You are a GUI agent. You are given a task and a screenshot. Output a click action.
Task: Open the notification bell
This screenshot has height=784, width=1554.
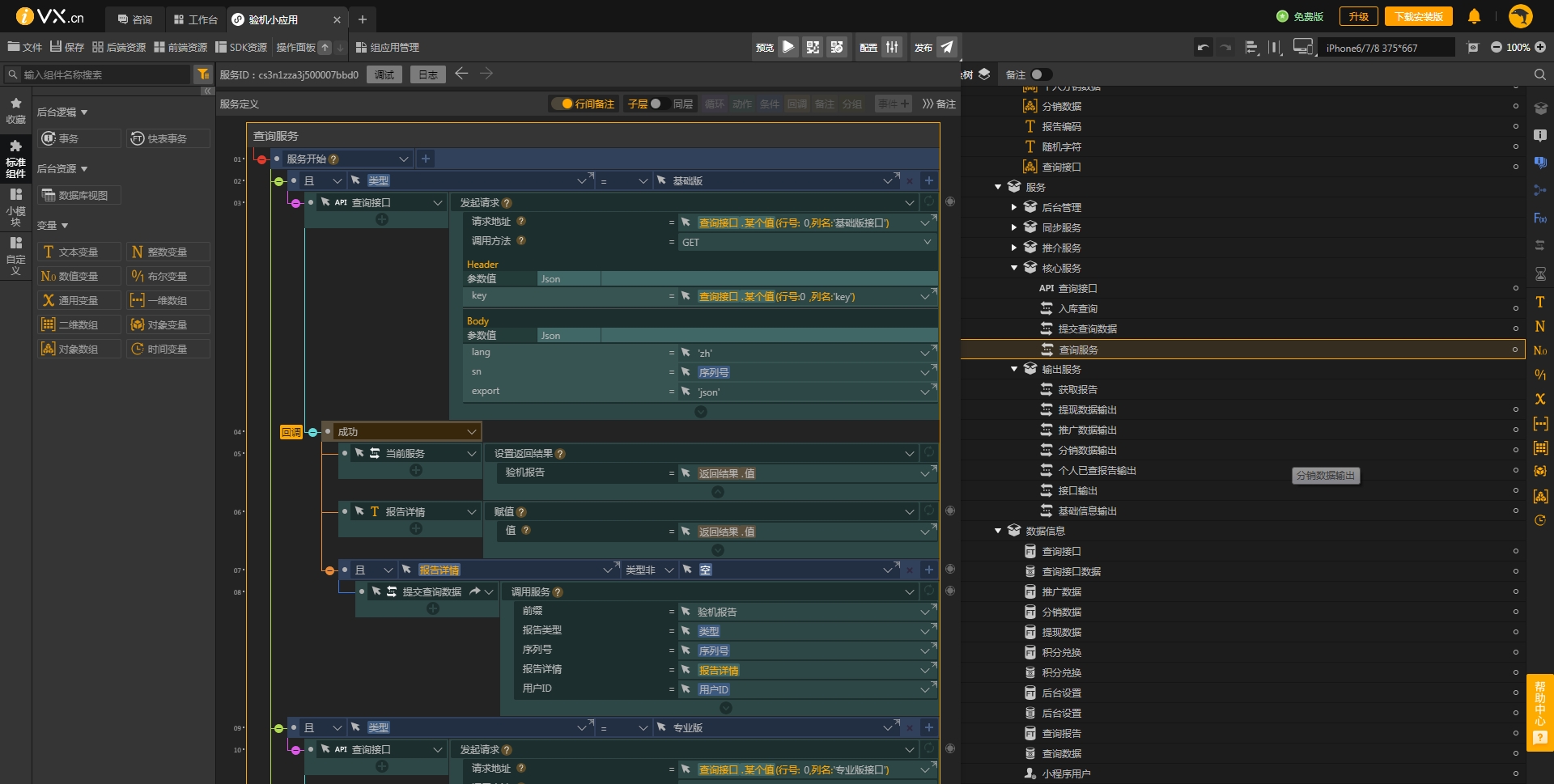(1474, 16)
